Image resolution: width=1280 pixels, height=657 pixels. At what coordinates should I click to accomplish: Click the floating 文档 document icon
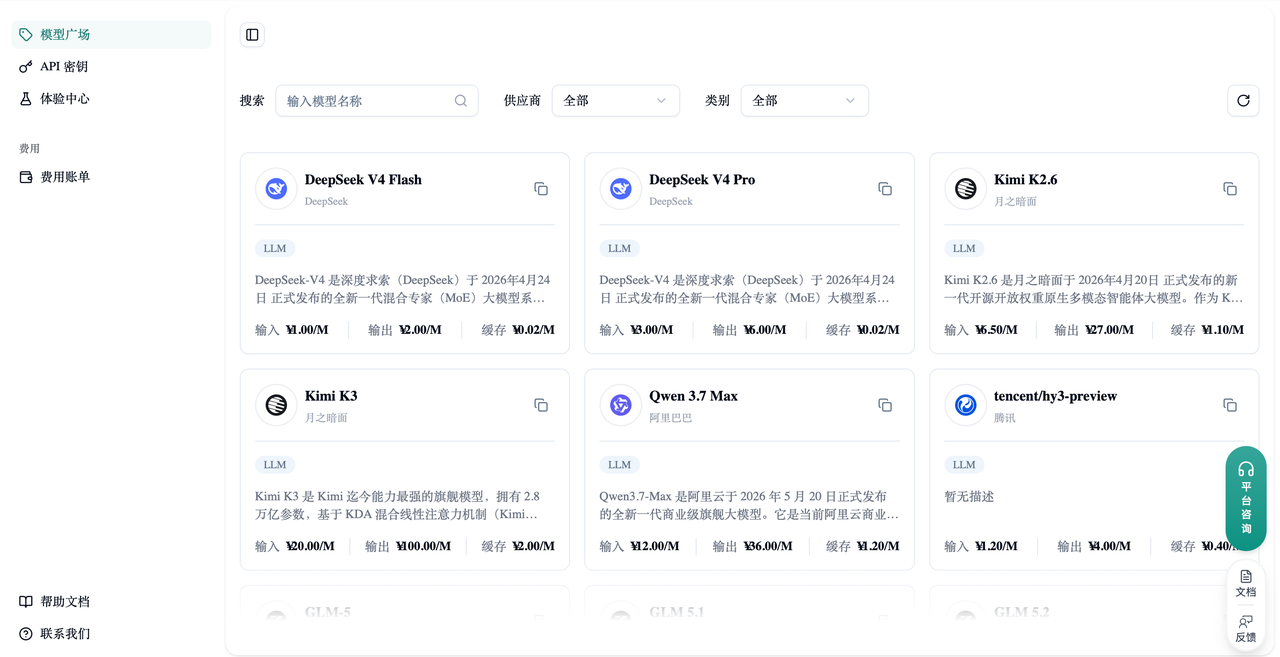click(x=1246, y=576)
